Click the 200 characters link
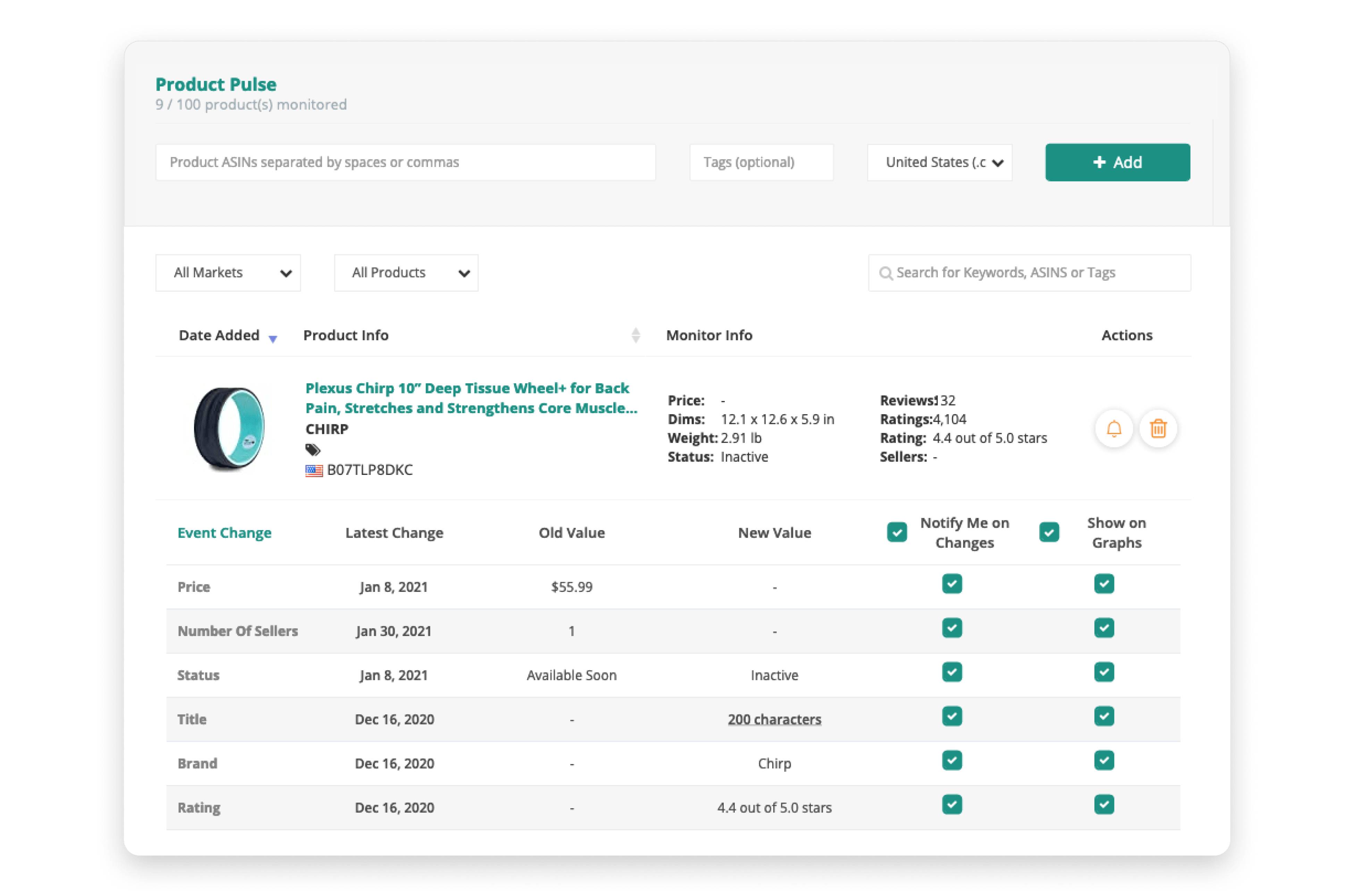 coord(774,719)
